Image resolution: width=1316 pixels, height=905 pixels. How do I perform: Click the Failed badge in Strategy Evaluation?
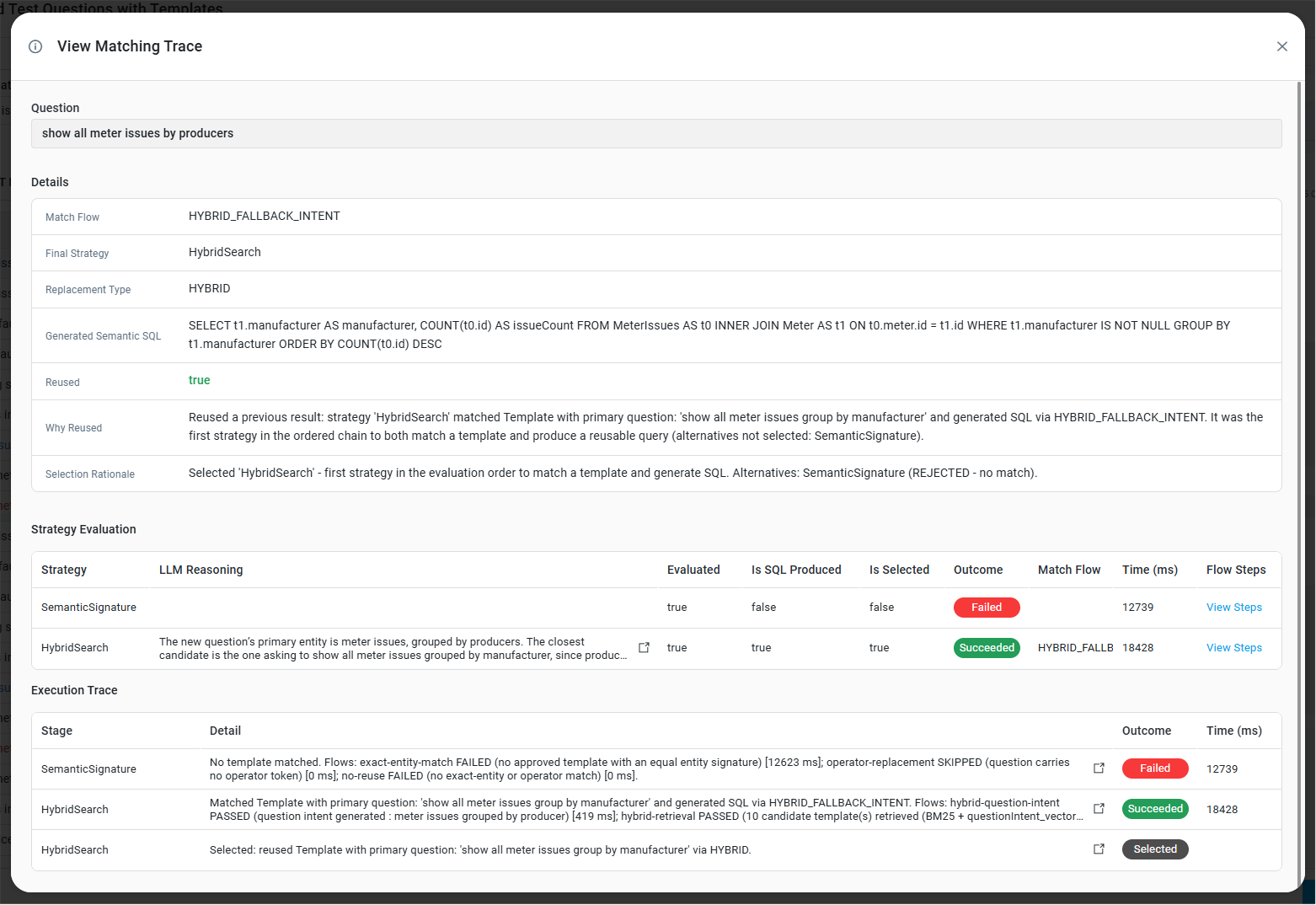click(x=987, y=608)
